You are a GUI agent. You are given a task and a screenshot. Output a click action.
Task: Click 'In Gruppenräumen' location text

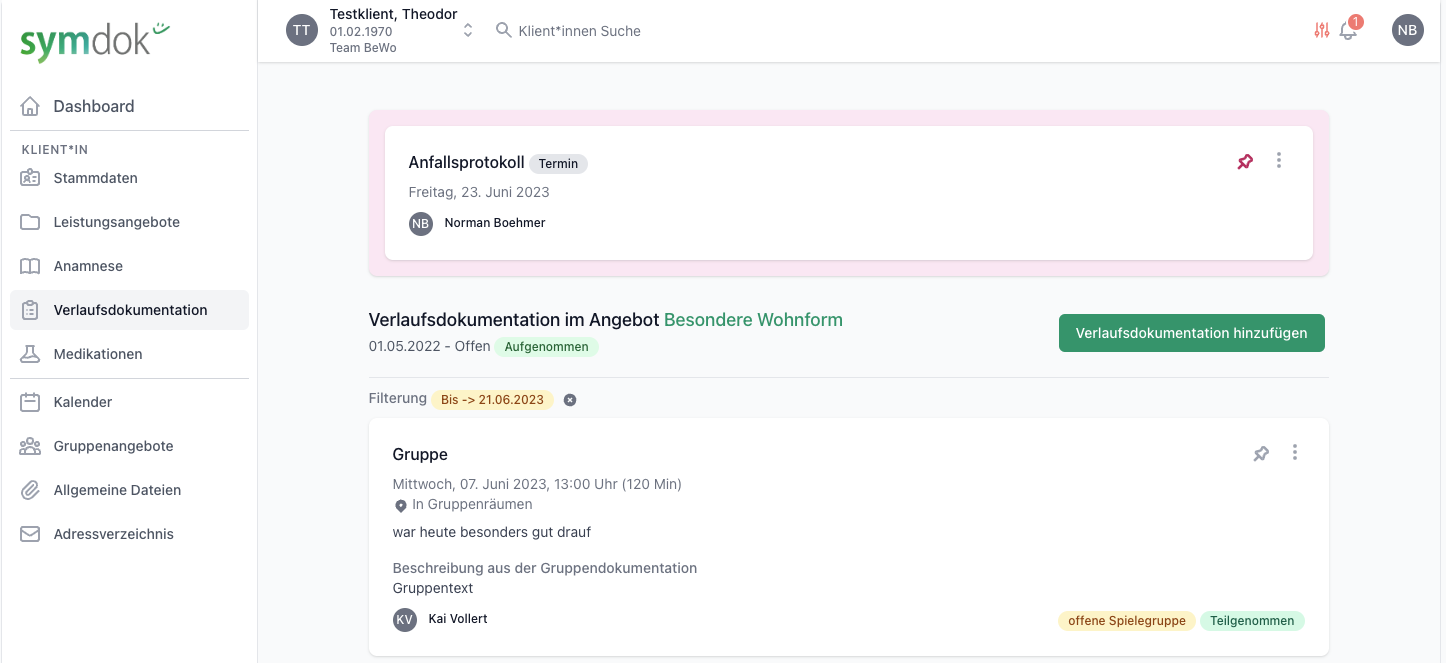pos(472,504)
